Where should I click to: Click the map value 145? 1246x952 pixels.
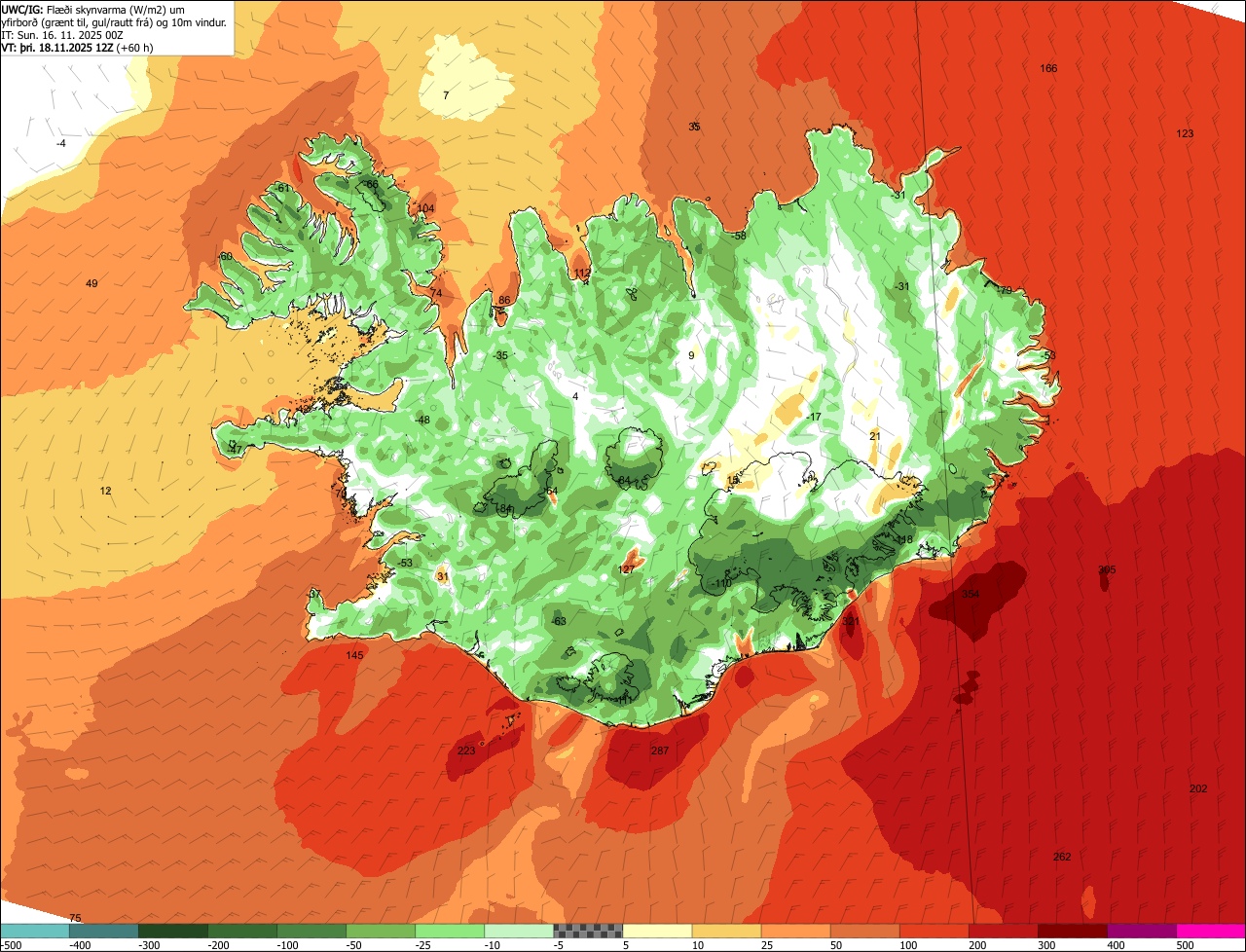pos(354,655)
